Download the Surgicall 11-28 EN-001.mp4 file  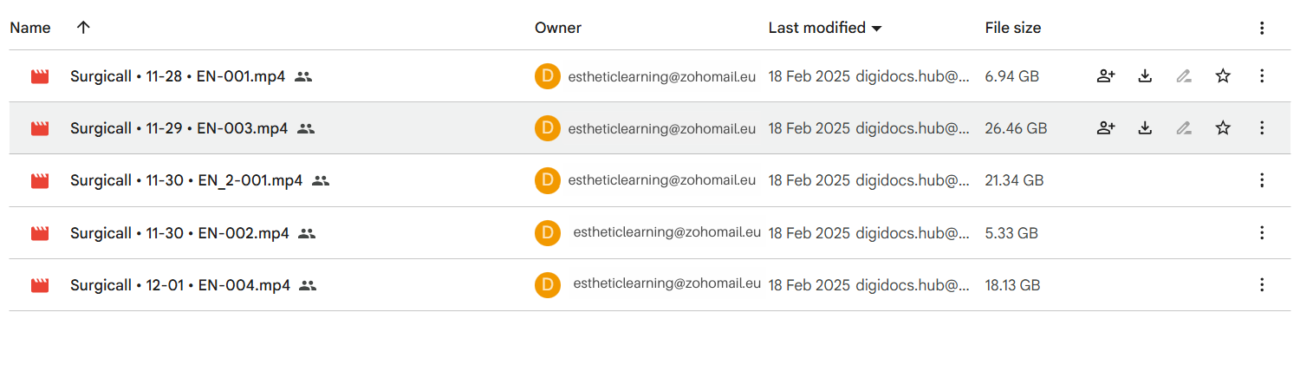tap(1145, 76)
